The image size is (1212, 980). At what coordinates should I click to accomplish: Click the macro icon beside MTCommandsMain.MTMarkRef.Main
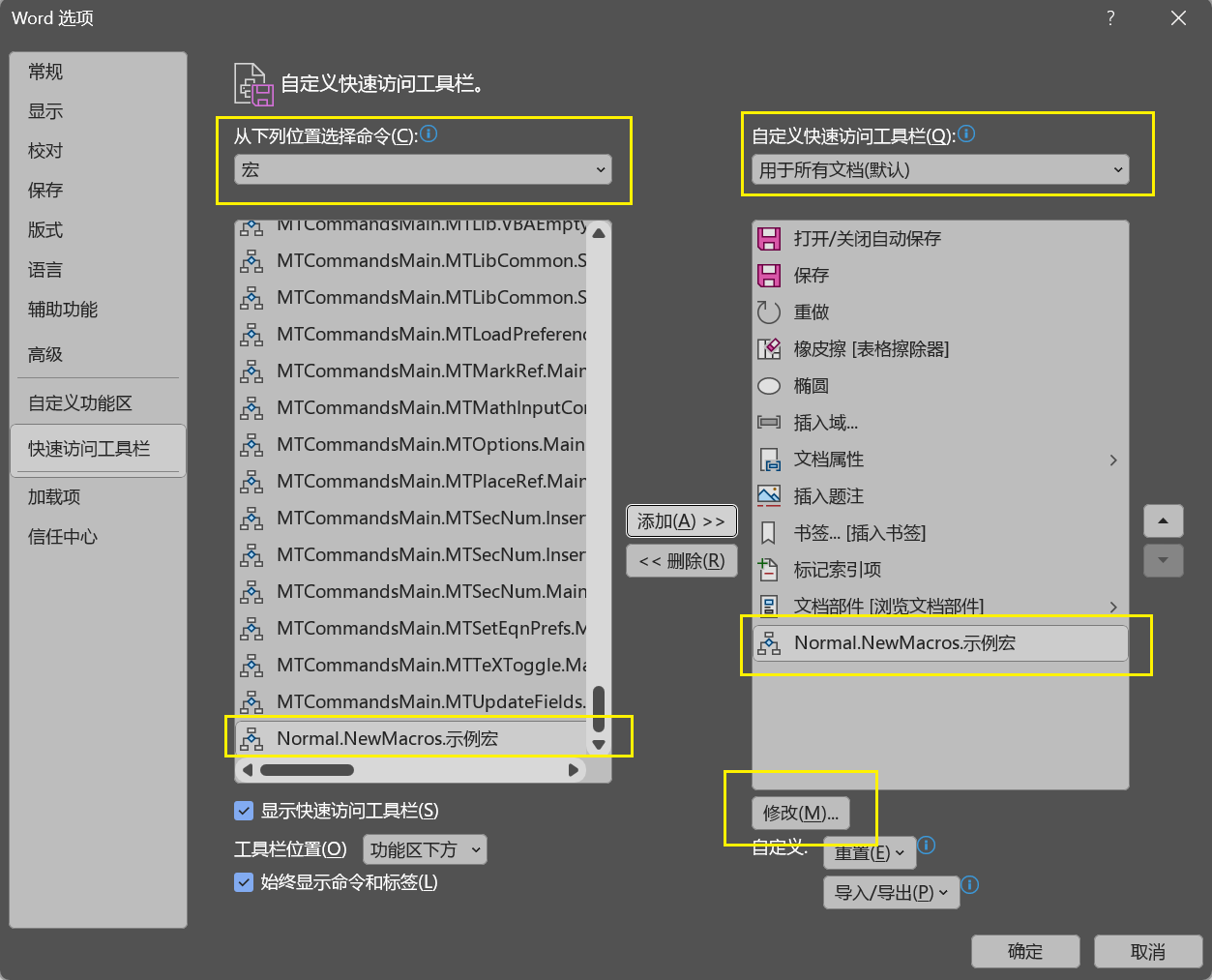coord(251,371)
